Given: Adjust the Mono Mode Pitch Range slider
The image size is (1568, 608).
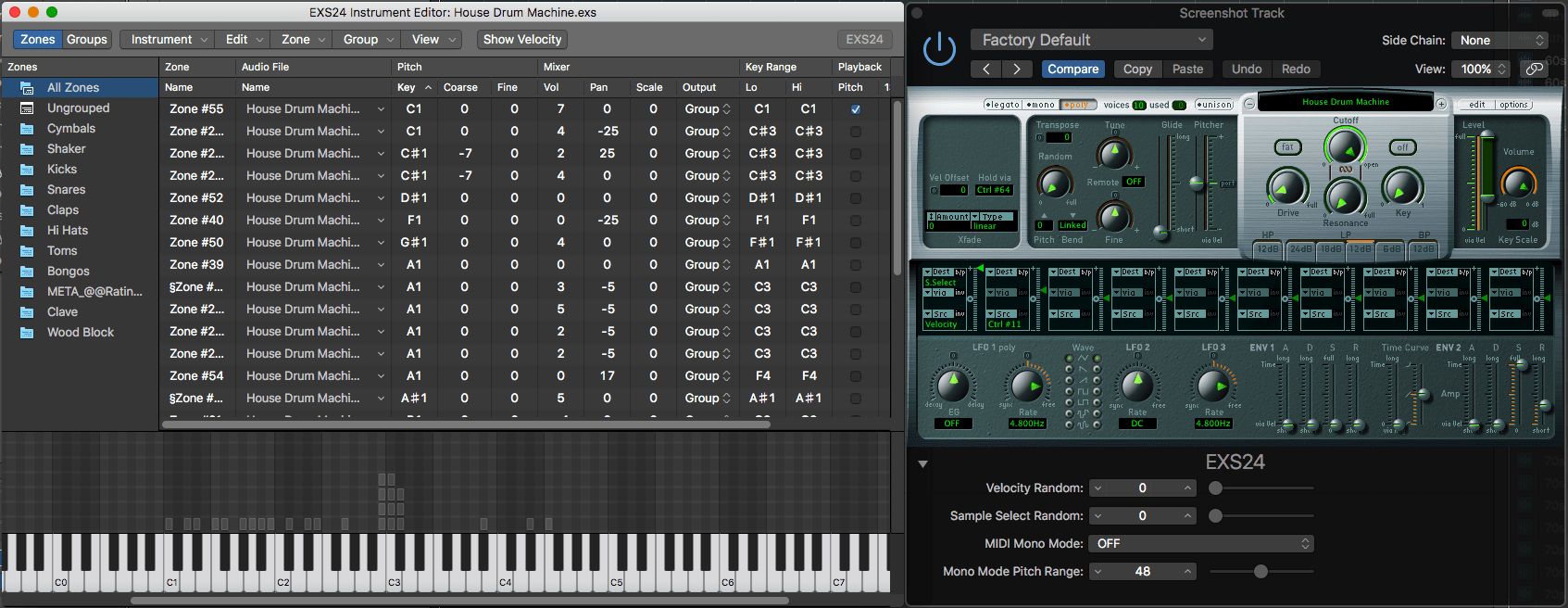Looking at the screenshot, I should [x=1261, y=571].
